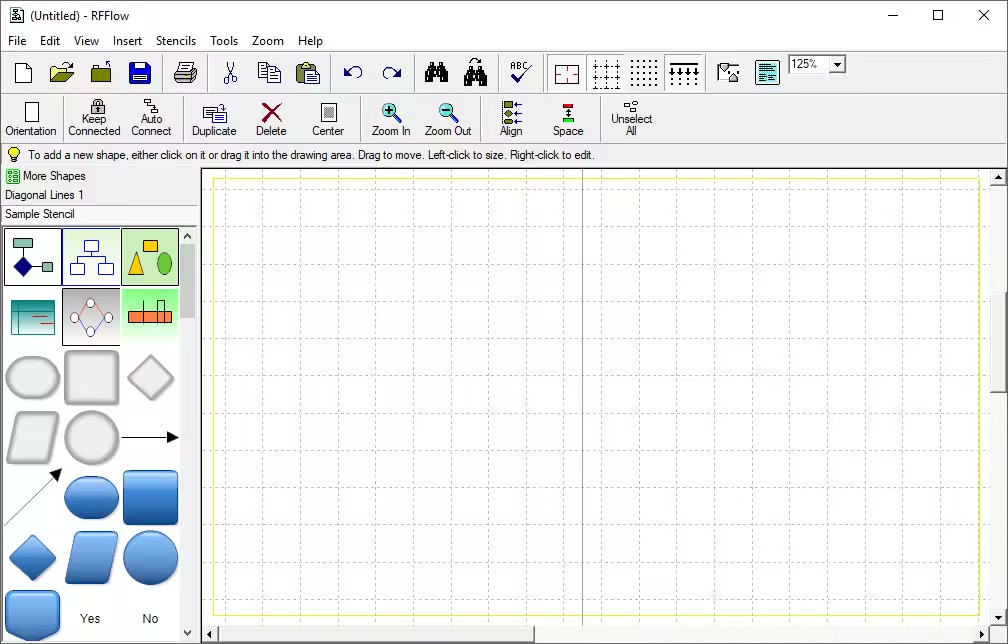Click the Find binoculars icon
The height and width of the screenshot is (644, 1008).
point(437,73)
